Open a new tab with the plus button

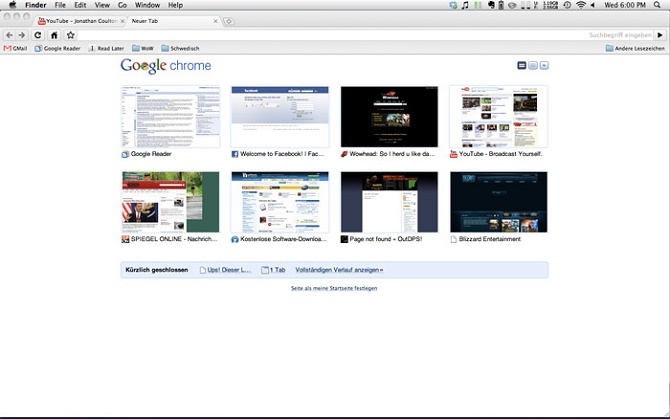click(x=229, y=20)
